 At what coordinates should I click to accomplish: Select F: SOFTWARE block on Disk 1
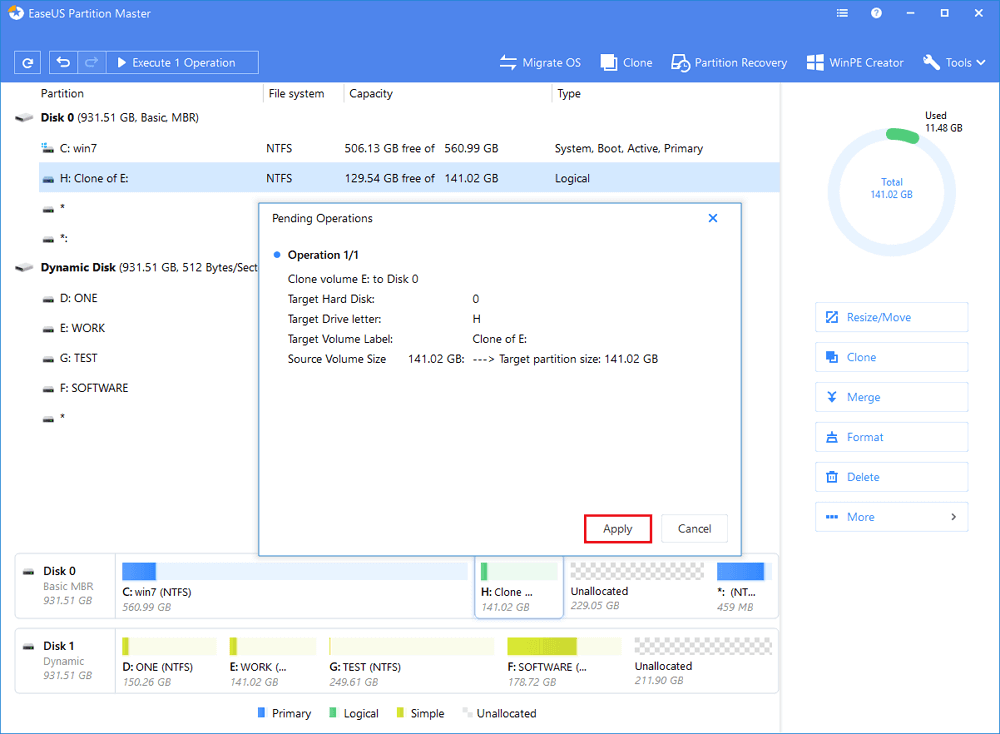click(x=564, y=661)
